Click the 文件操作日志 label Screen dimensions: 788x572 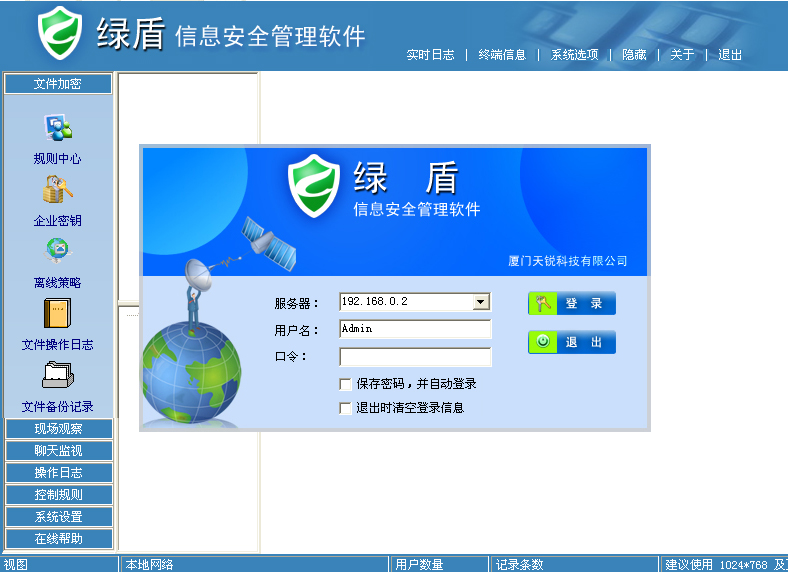tap(57, 345)
